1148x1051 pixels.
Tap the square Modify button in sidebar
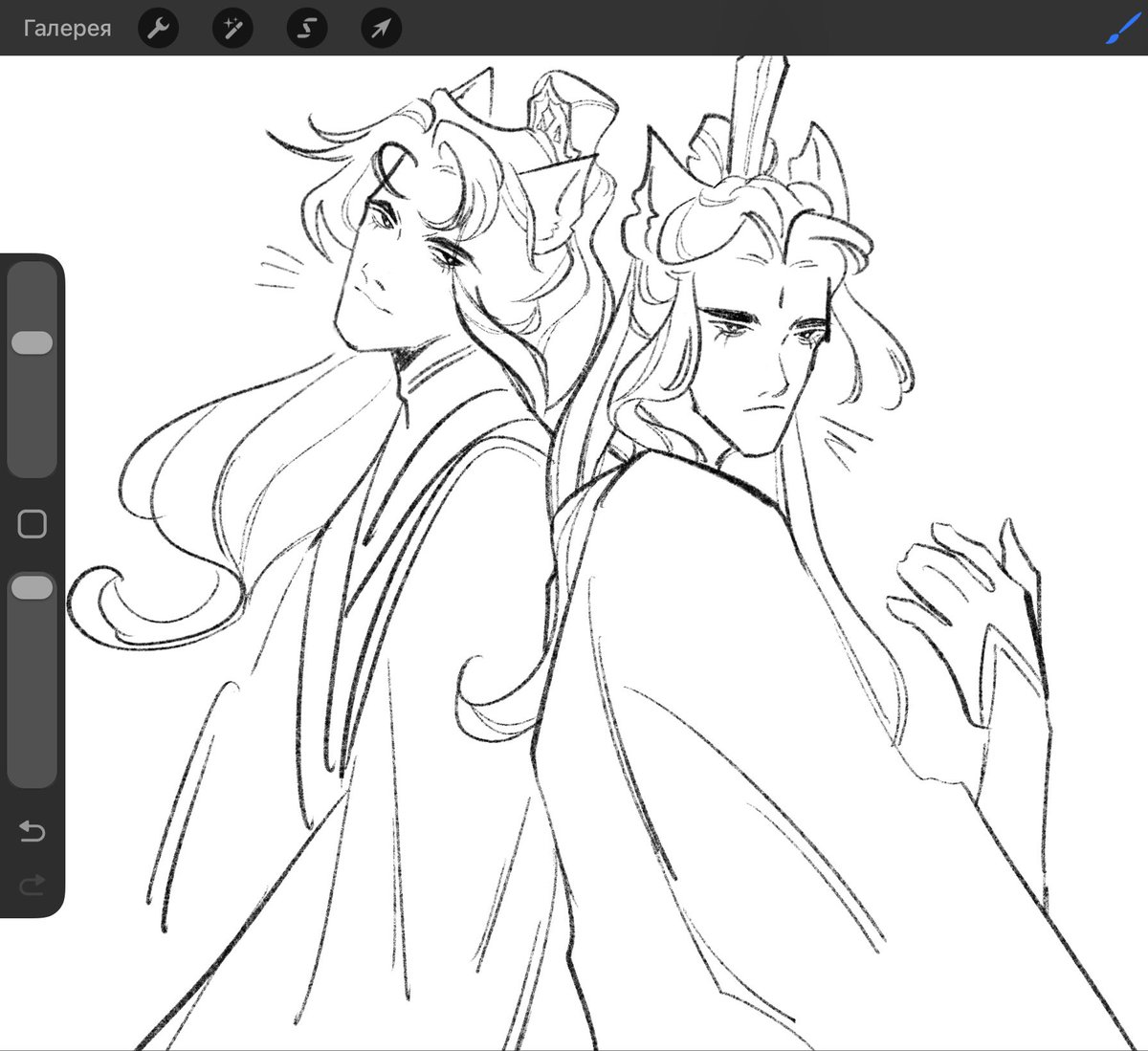coord(33,524)
